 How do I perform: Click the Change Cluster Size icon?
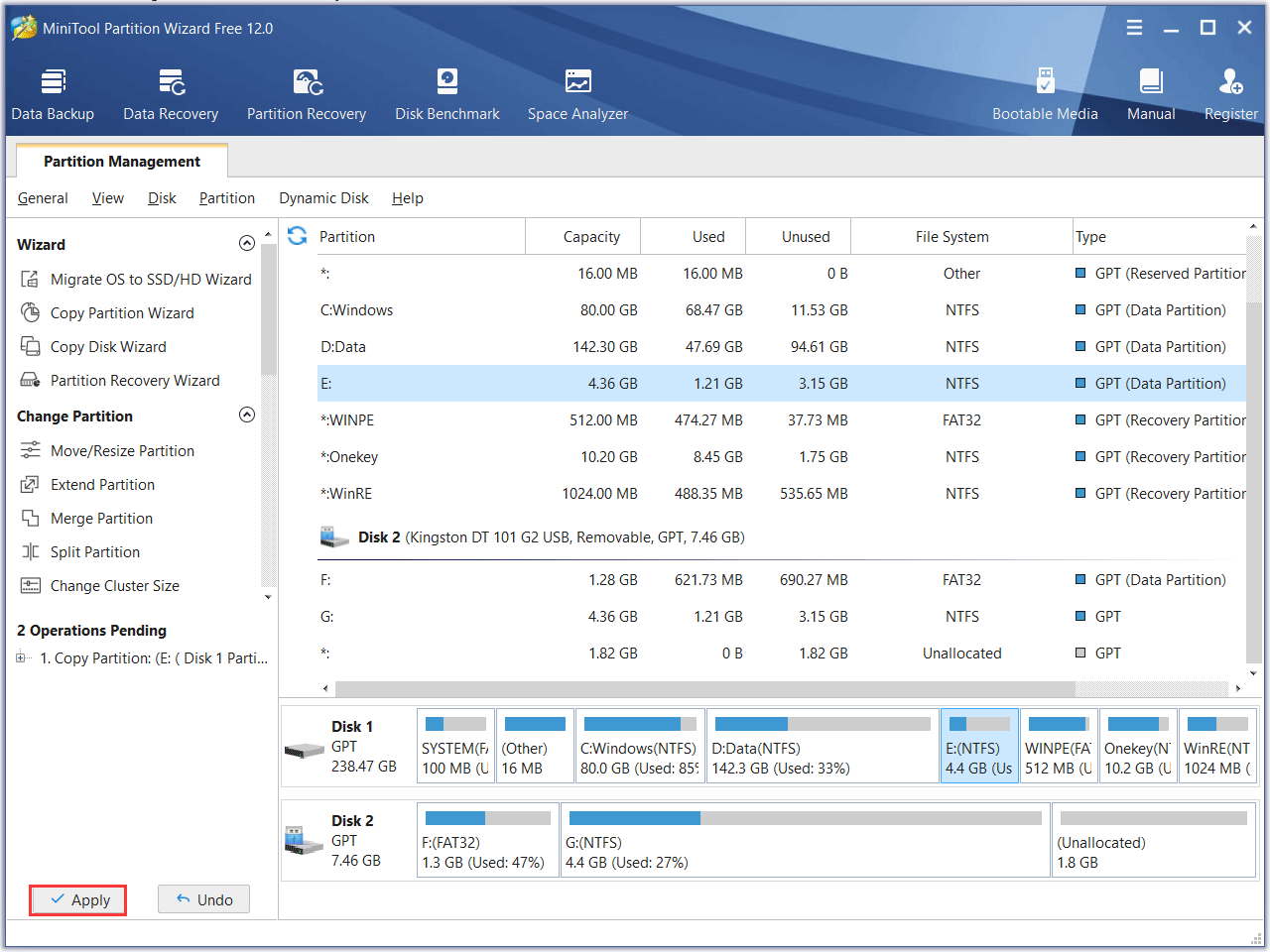click(x=30, y=586)
